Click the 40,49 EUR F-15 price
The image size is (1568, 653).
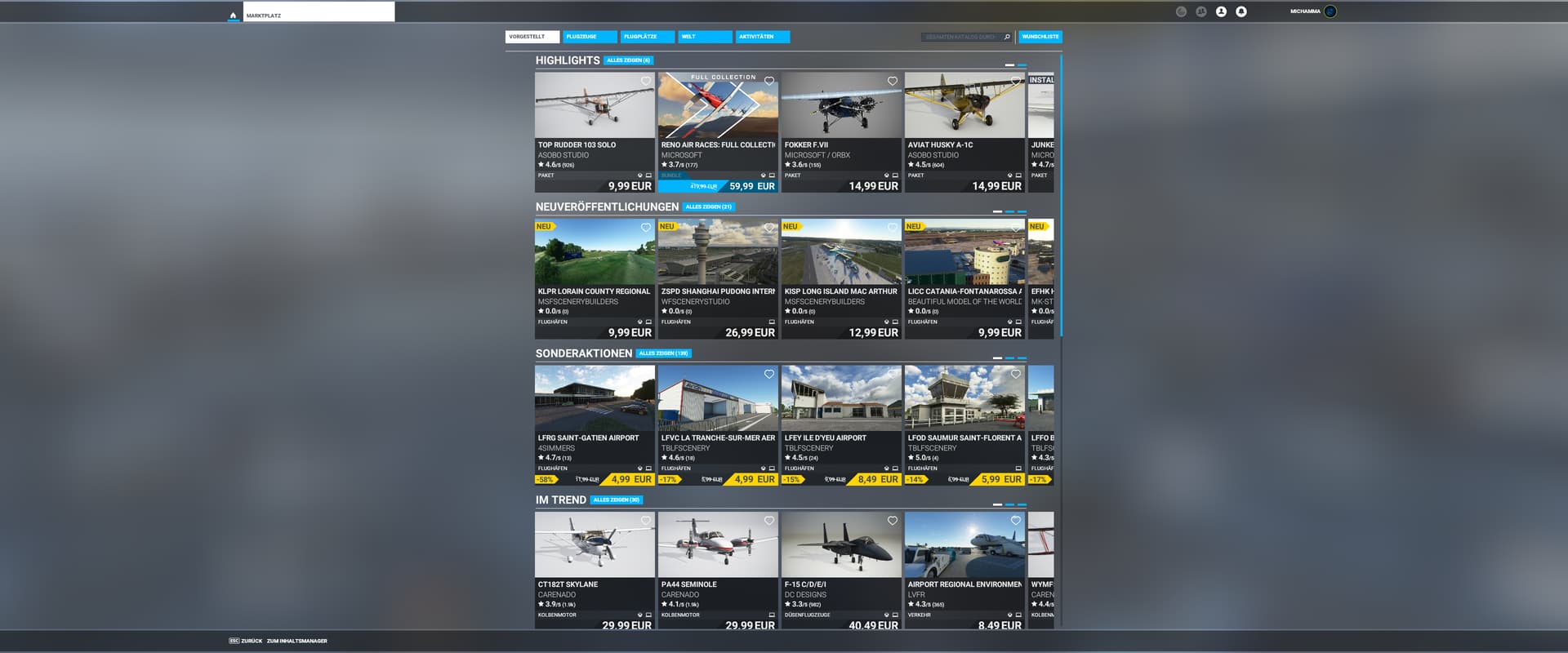pyautogui.click(x=873, y=625)
